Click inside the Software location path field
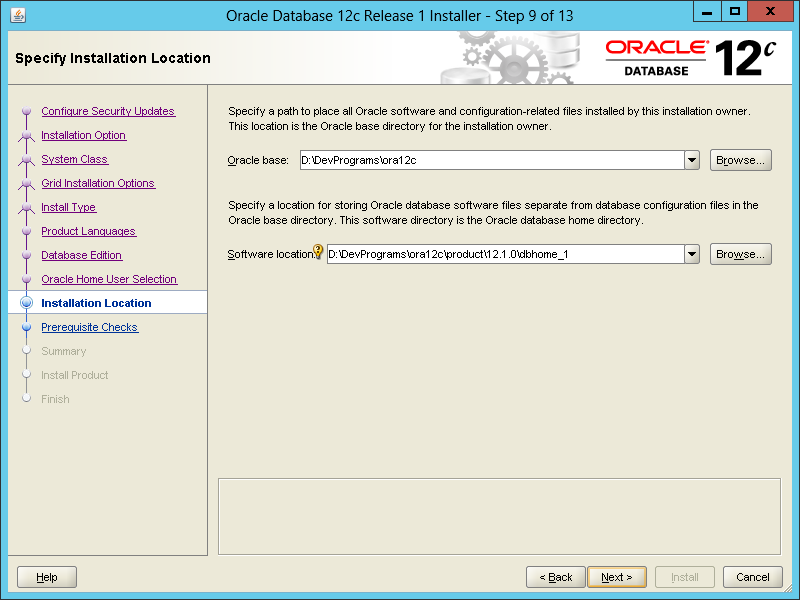This screenshot has width=800, height=600. click(506, 254)
